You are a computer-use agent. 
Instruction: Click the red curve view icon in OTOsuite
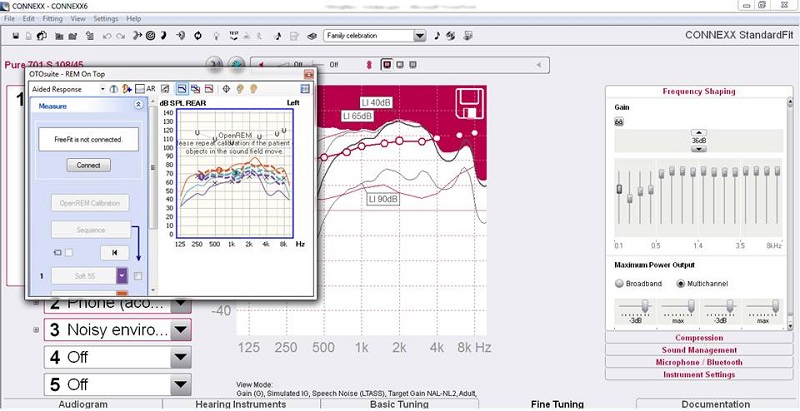click(209, 89)
